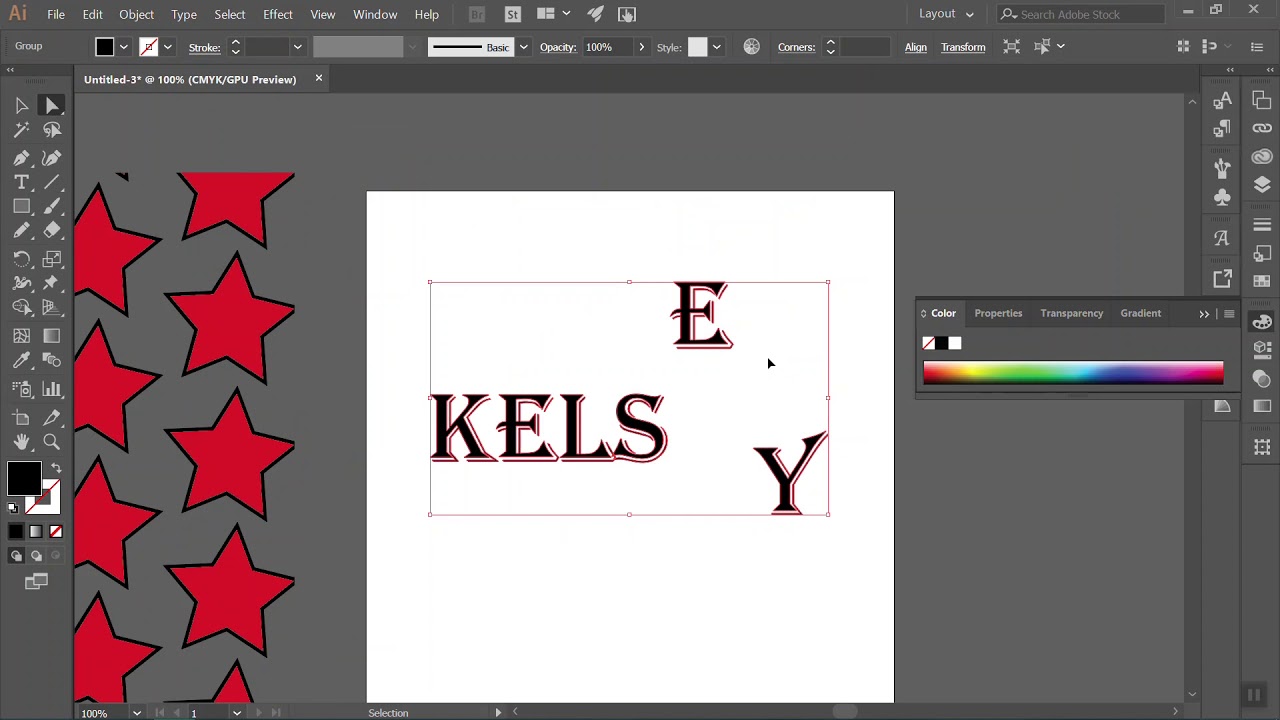Select the Shape Builder tool
The height and width of the screenshot is (720, 1280).
point(21,307)
